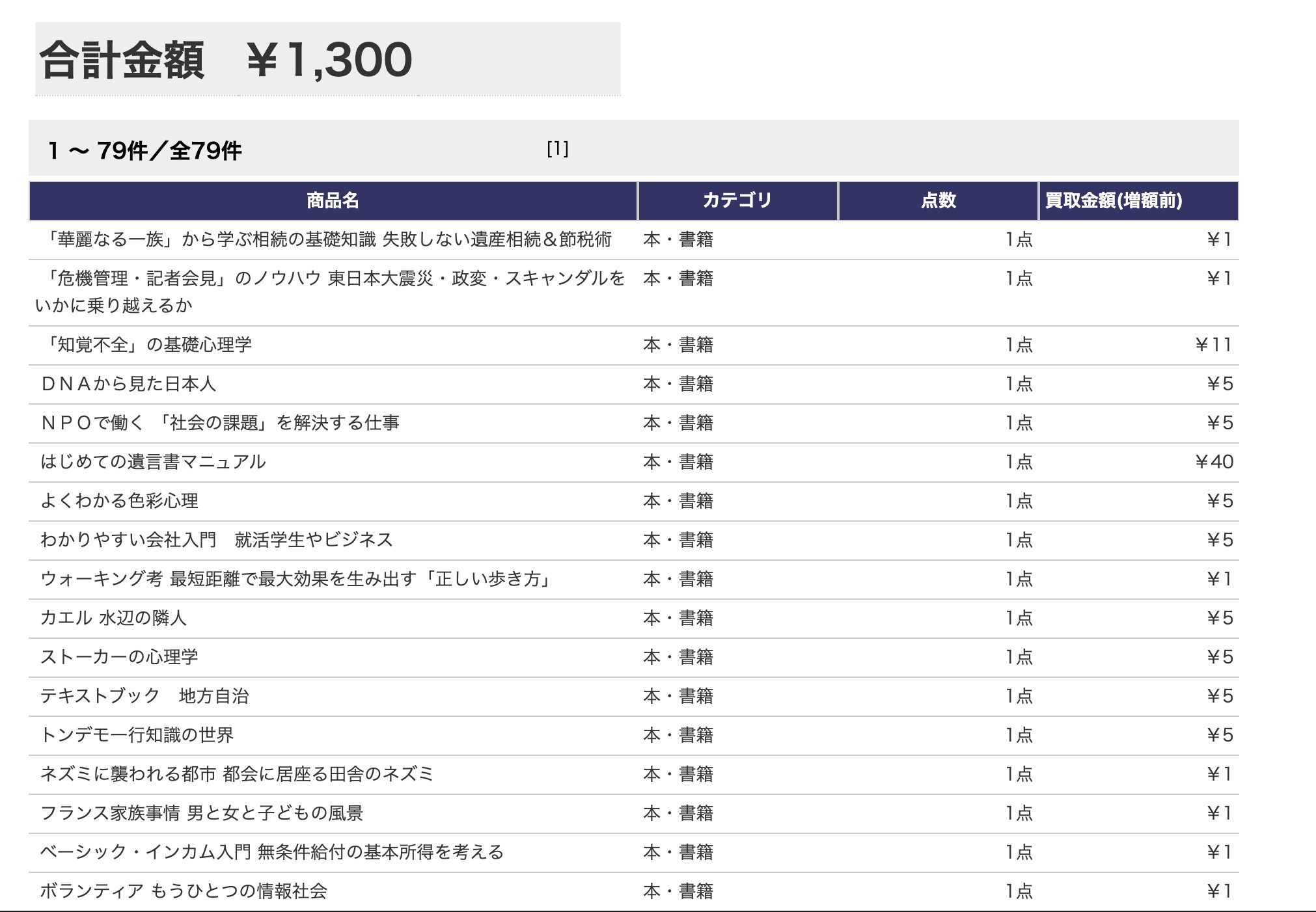Viewport: 1316px width, 912px height.
Task: Click the 買取金額(増額前) column header
Action: pyautogui.click(x=1114, y=200)
